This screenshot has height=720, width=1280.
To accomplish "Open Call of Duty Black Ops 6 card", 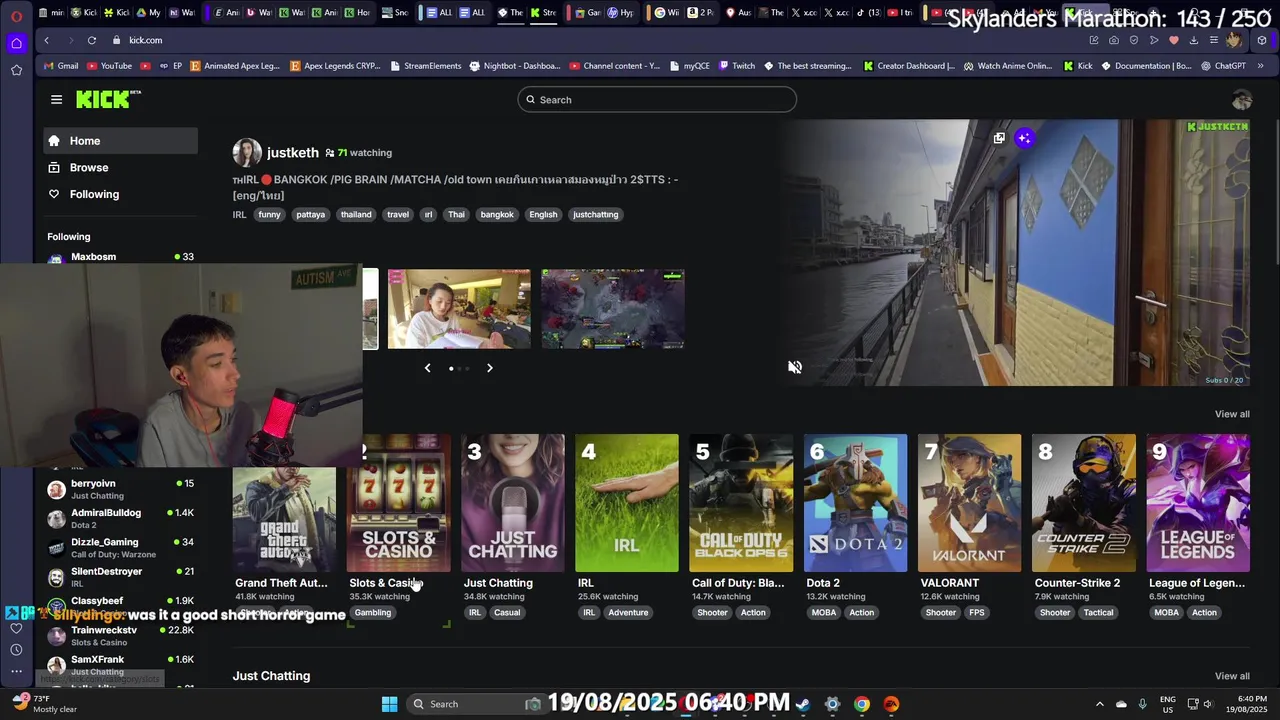I will coord(741,503).
